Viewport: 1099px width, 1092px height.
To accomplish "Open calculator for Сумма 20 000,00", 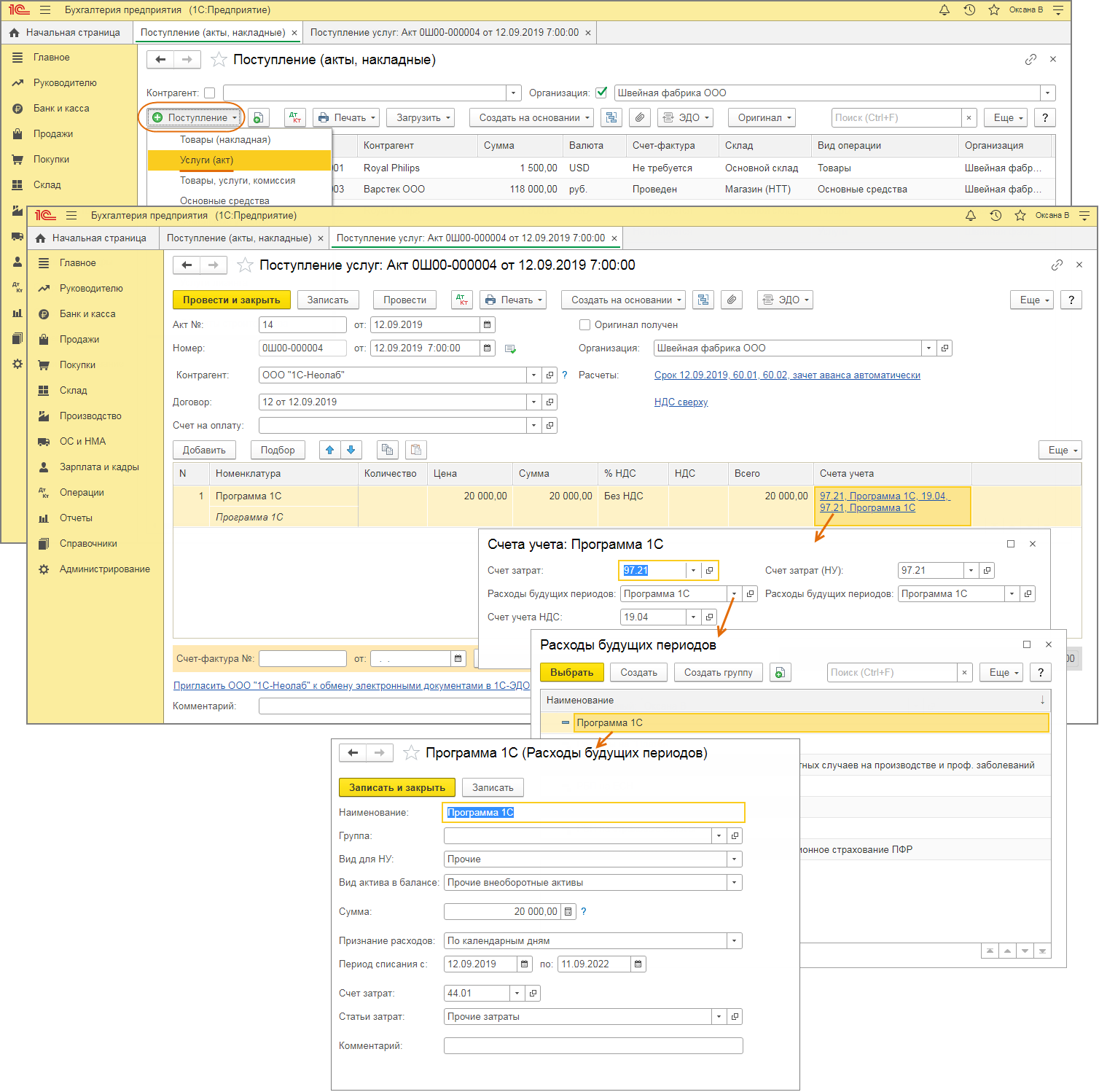I will coord(568,911).
